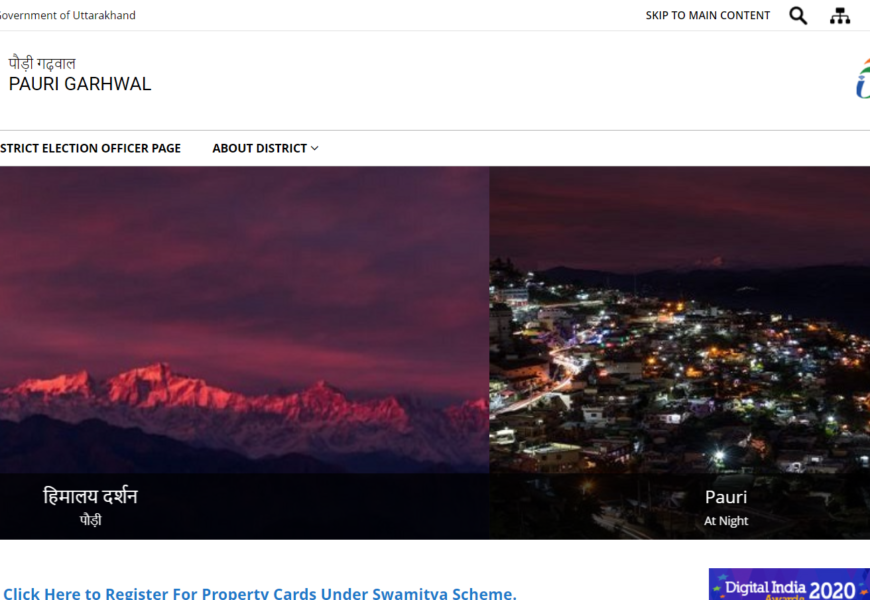The image size is (870, 600).
Task: Click the purple sky above Pauri town
Action: click(680, 216)
